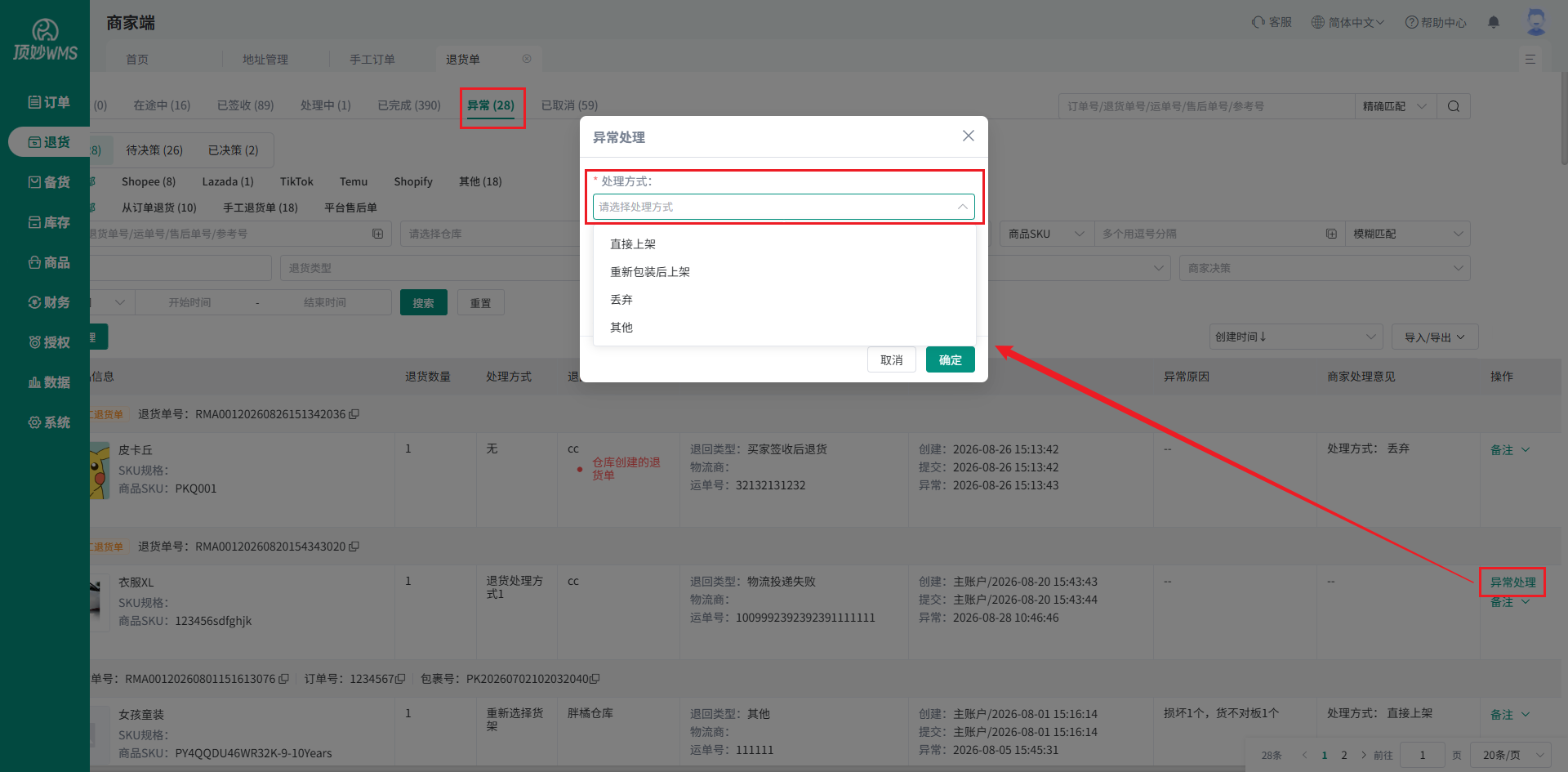
Task: Open the tab list menu icon
Action: coord(1530,59)
